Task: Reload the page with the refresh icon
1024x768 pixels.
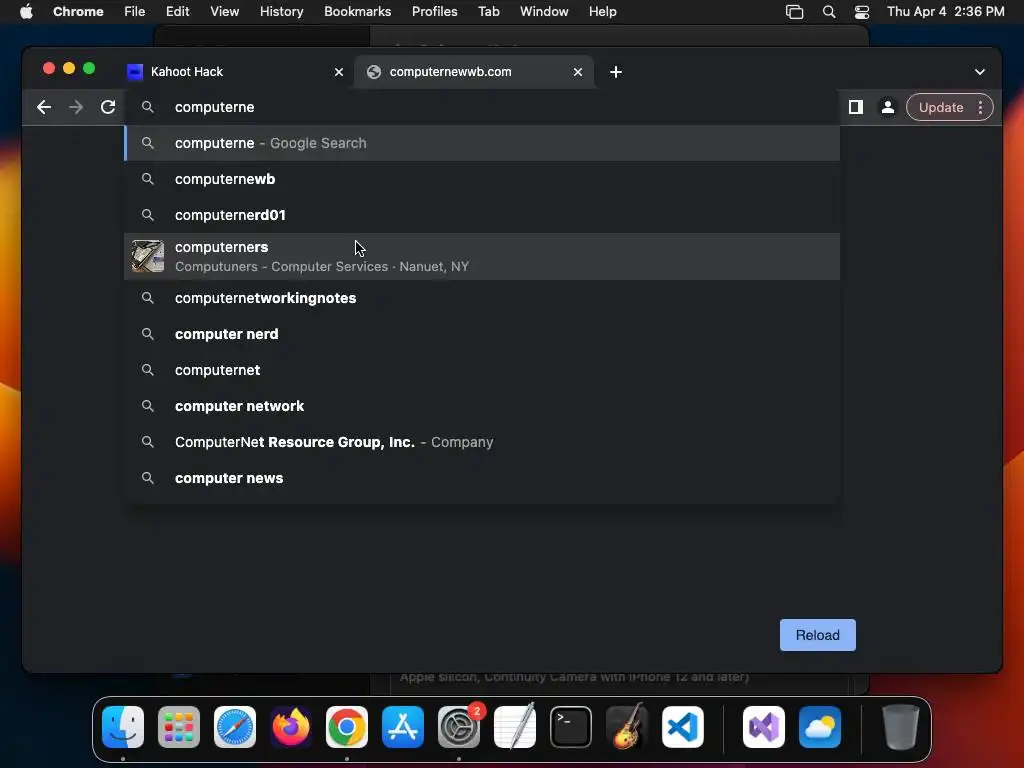Action: (x=108, y=107)
